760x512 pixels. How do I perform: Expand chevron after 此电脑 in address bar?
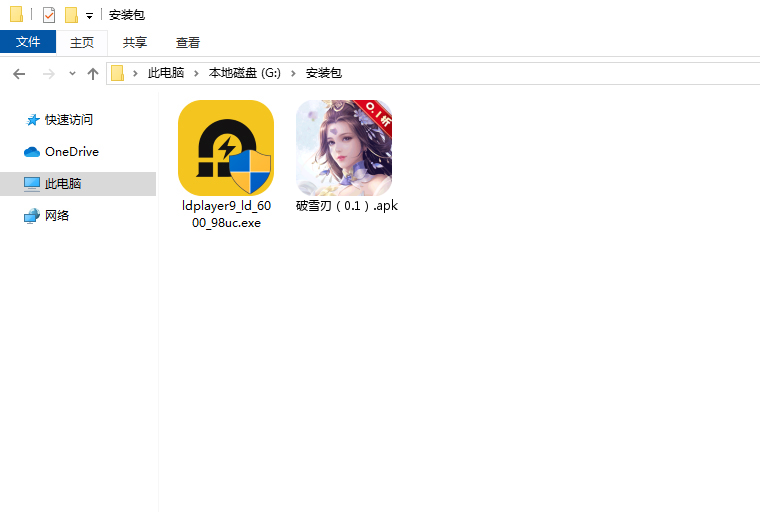point(197,73)
